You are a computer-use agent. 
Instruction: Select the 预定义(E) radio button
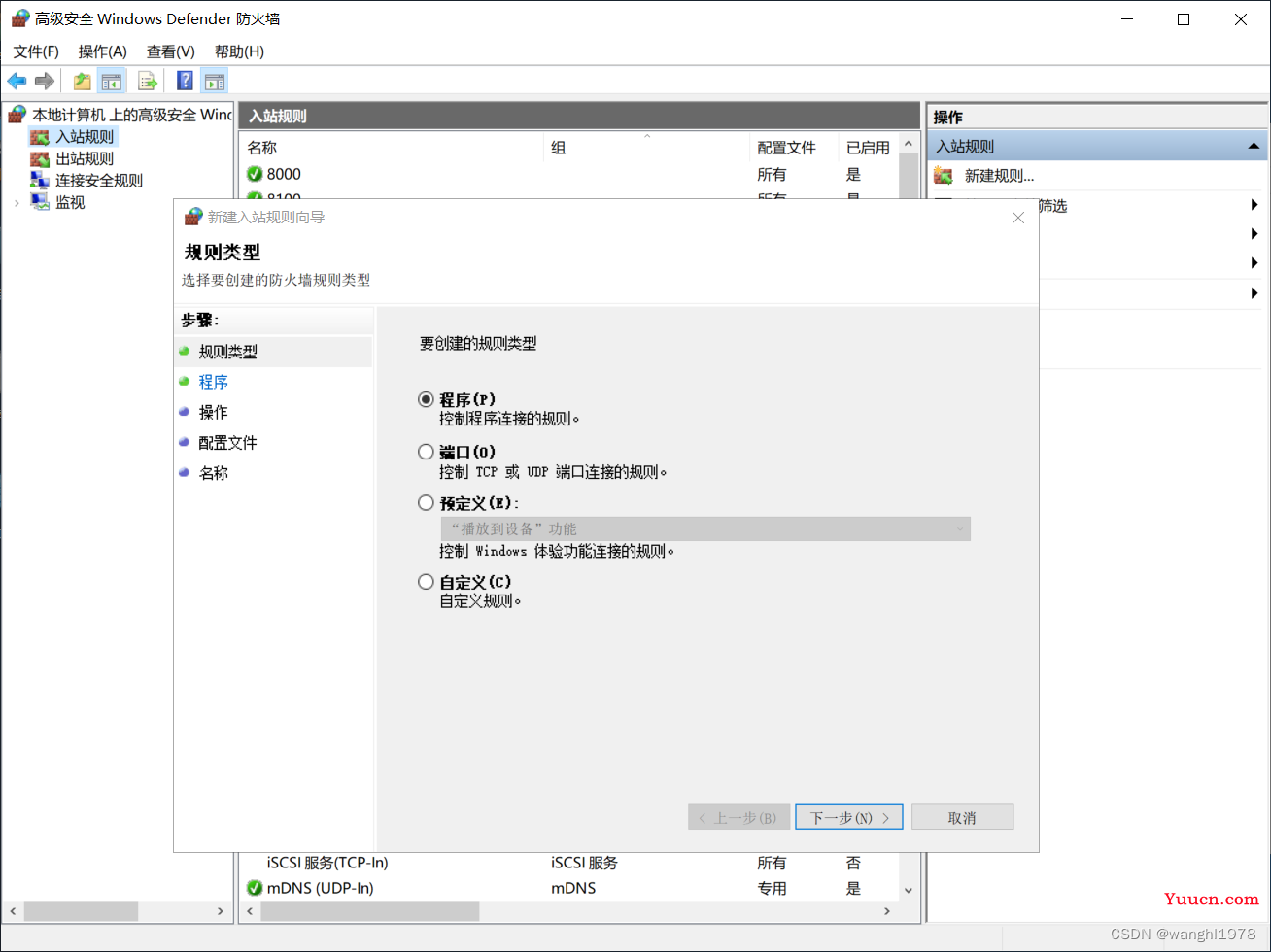pyautogui.click(x=426, y=503)
